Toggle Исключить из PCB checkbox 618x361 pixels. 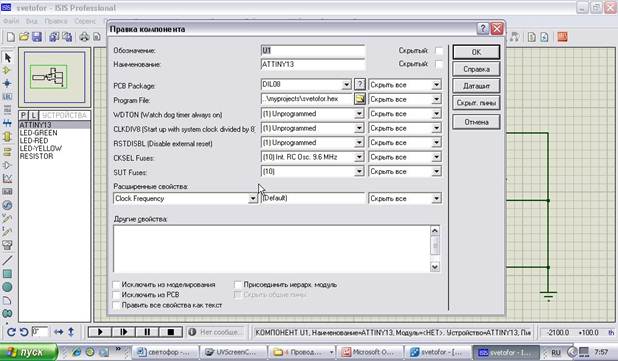tap(117, 295)
